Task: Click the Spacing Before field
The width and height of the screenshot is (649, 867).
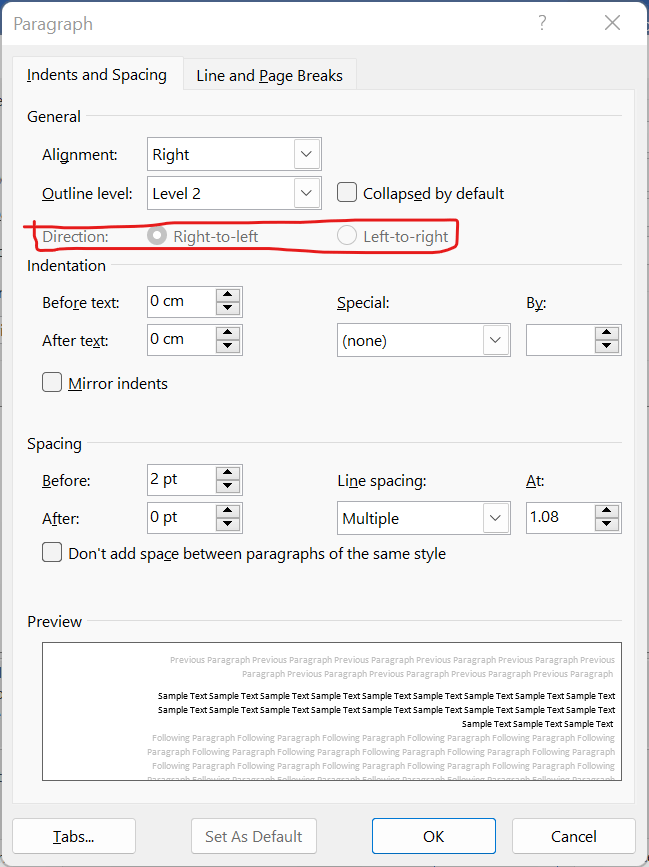Action: click(x=181, y=479)
